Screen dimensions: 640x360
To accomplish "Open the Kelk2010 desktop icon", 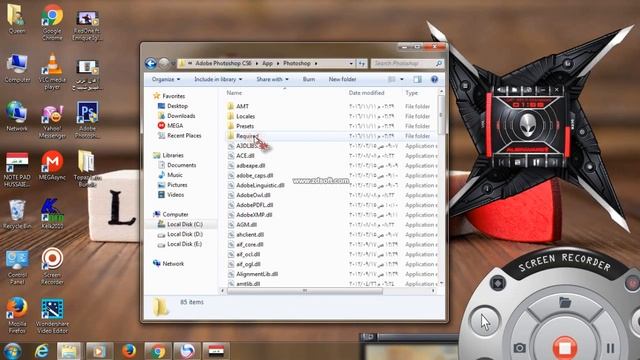I will click(52, 213).
